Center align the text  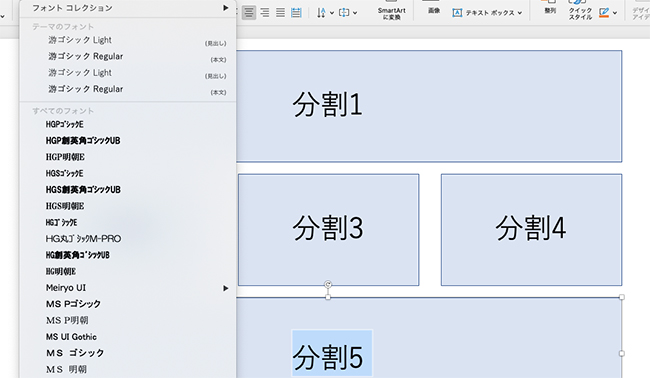tap(249, 13)
